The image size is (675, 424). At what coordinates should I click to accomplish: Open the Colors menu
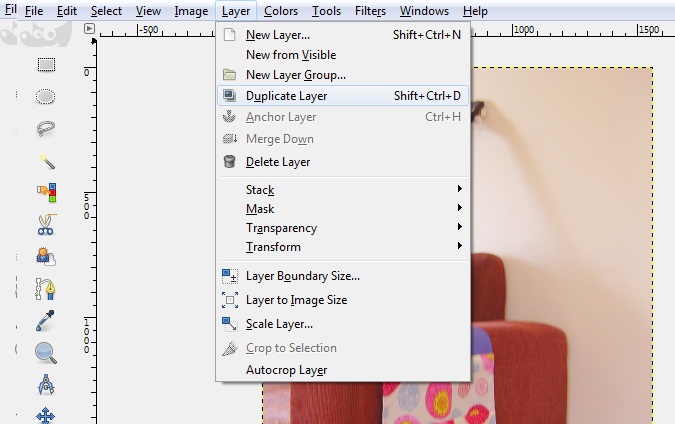(281, 11)
